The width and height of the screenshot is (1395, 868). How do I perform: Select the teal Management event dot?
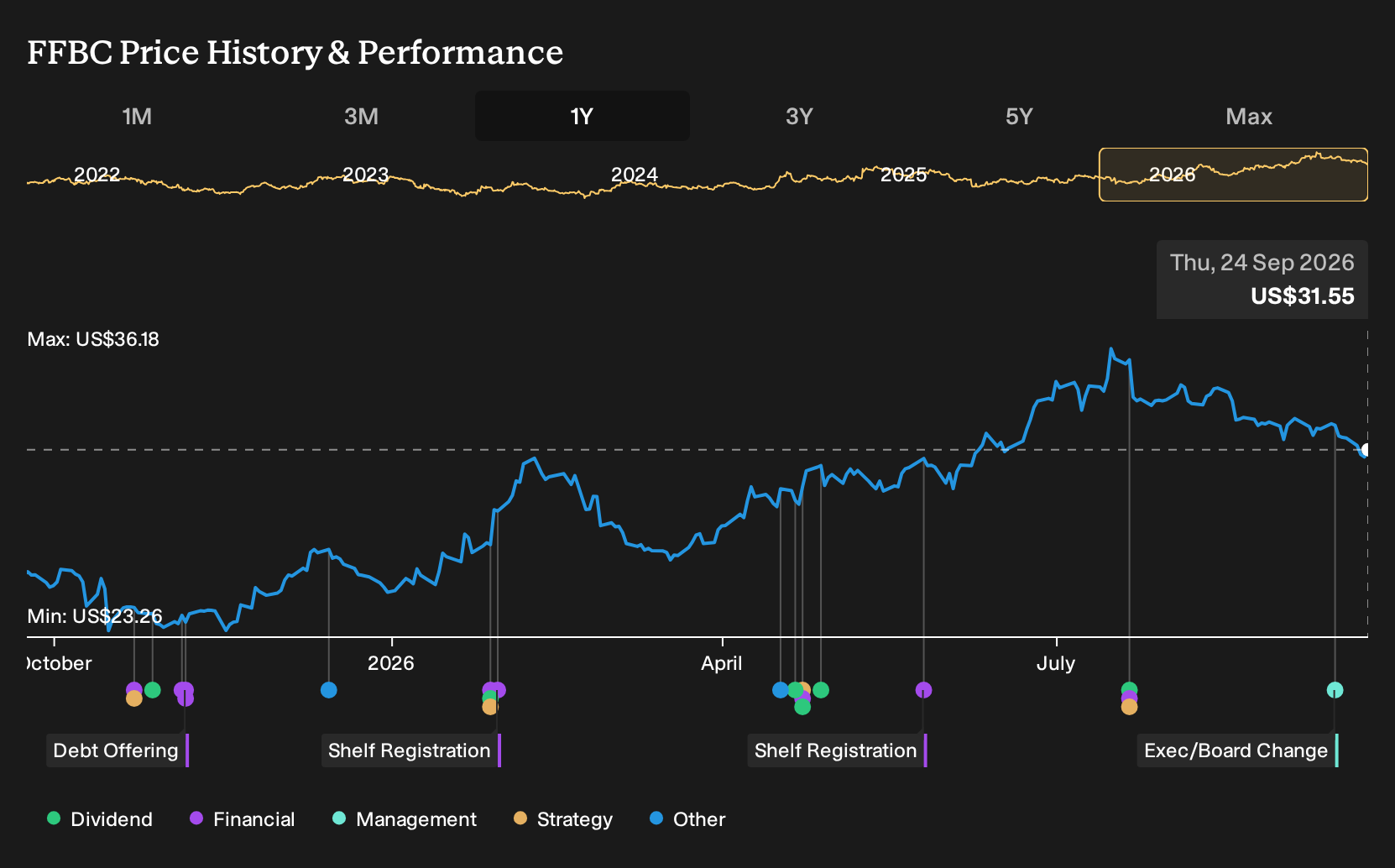click(x=1335, y=690)
